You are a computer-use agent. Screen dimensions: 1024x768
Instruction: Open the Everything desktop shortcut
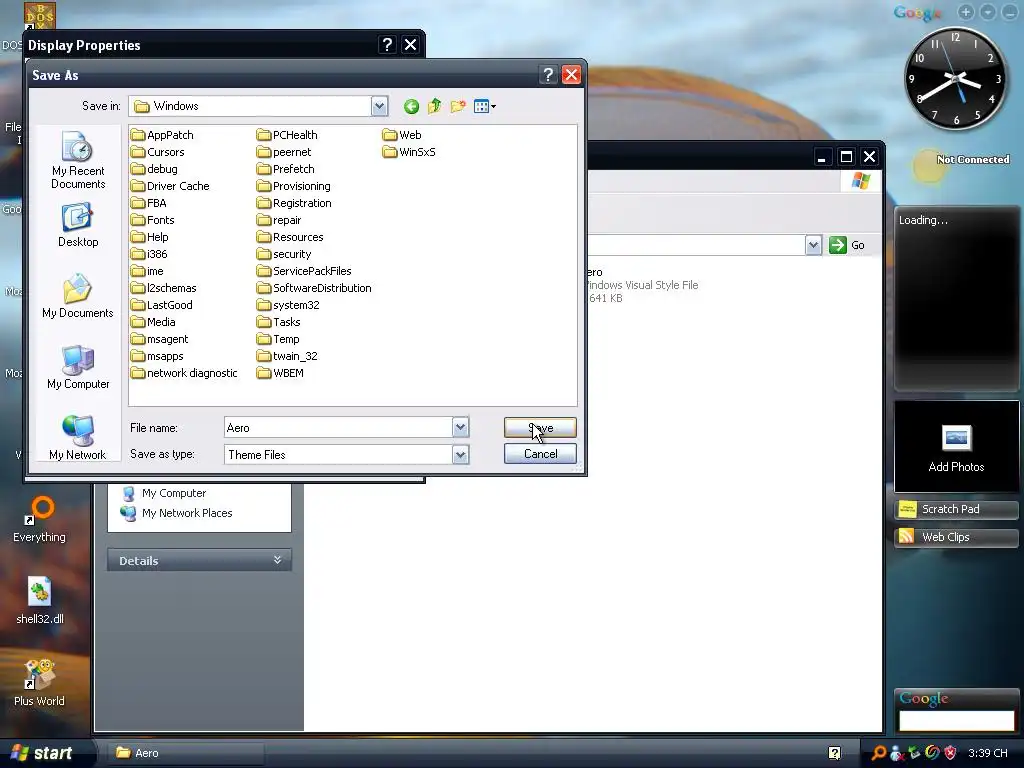[39, 520]
